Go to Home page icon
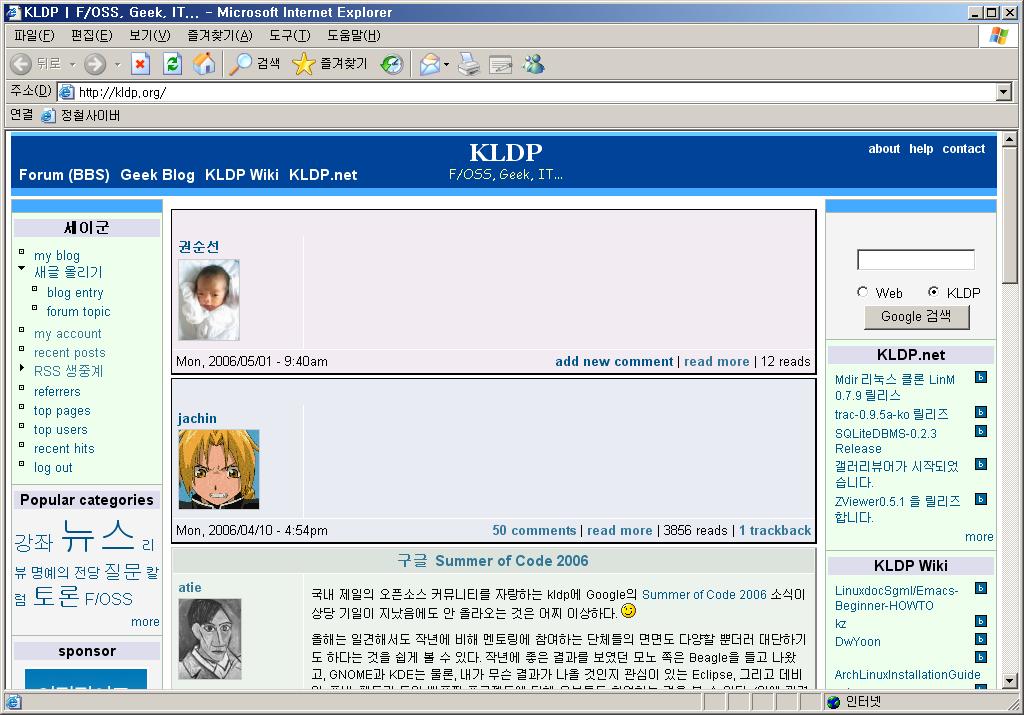 [204, 64]
